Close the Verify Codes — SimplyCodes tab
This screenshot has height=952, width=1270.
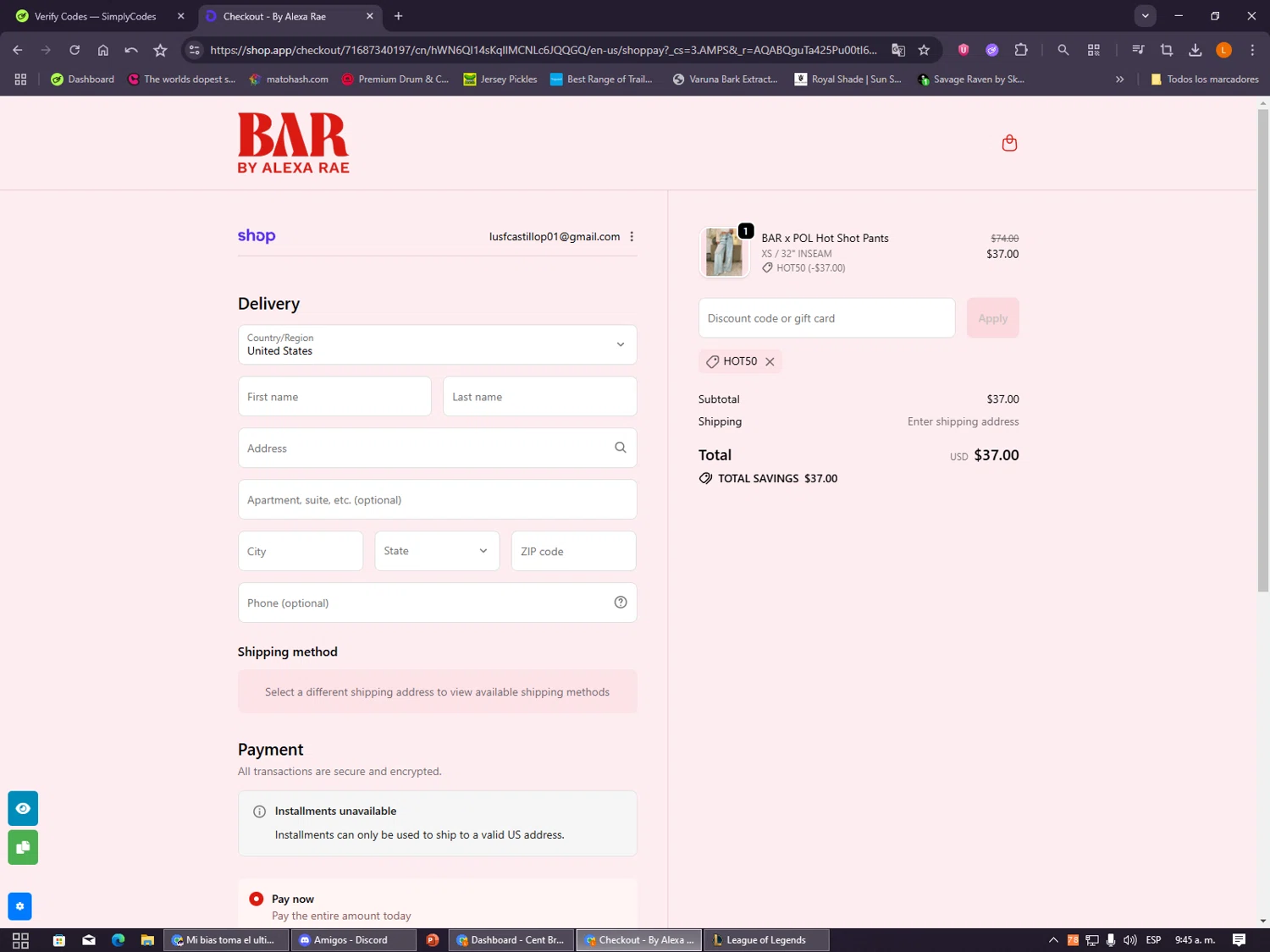[x=180, y=16]
